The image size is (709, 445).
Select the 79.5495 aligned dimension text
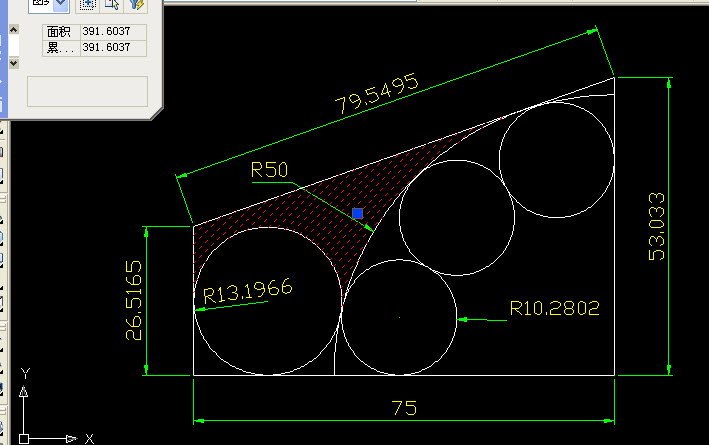(x=377, y=94)
